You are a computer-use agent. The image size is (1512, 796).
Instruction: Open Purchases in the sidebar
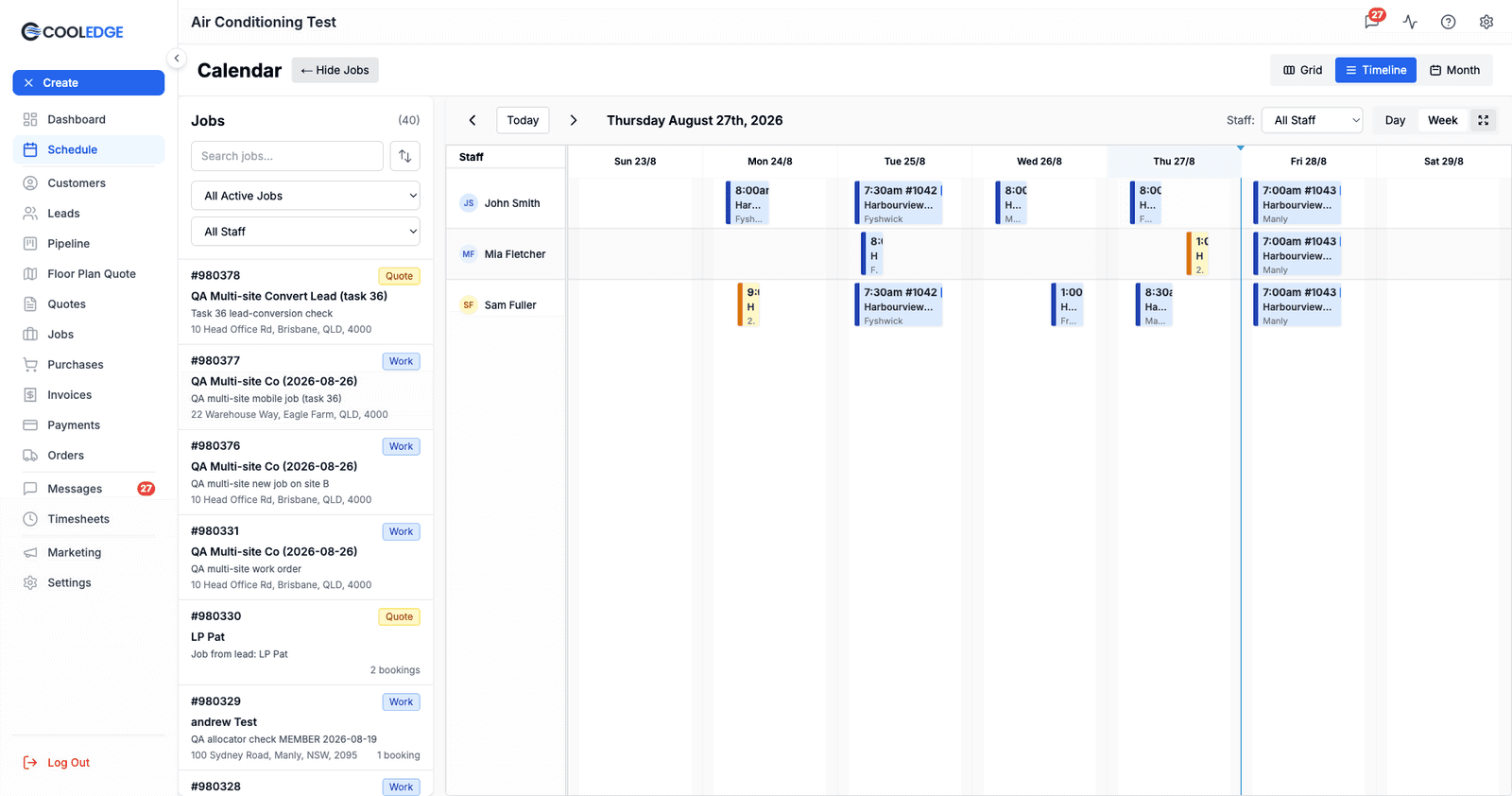(x=88, y=365)
